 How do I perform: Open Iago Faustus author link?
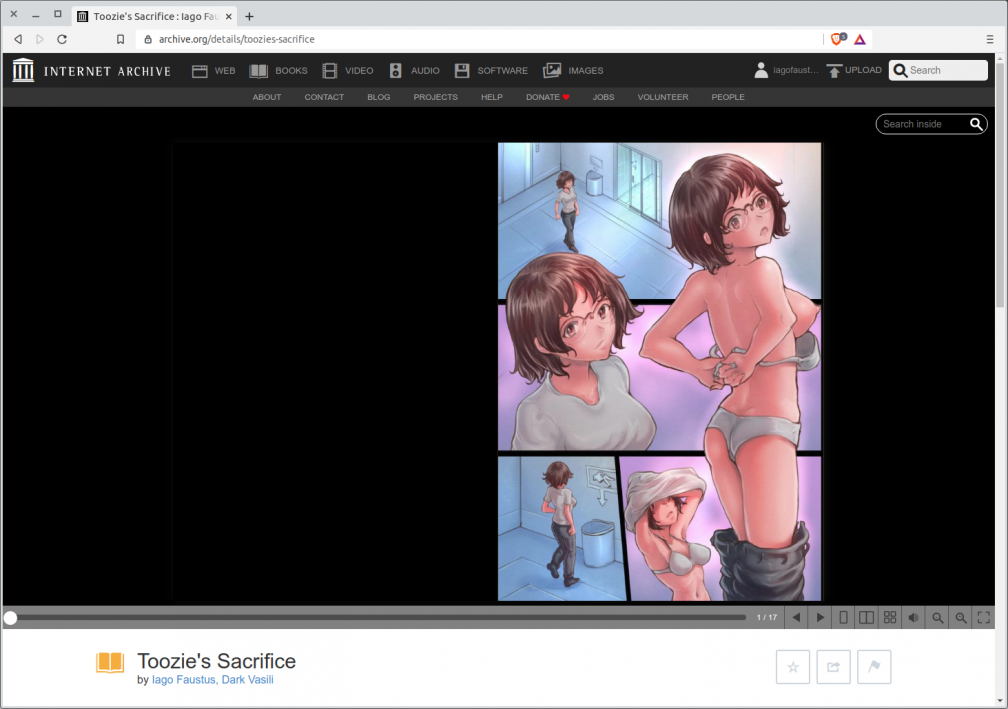(184, 680)
